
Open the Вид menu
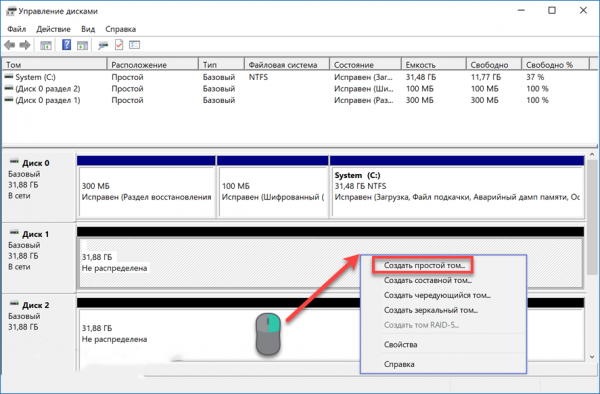pyautogui.click(x=88, y=29)
